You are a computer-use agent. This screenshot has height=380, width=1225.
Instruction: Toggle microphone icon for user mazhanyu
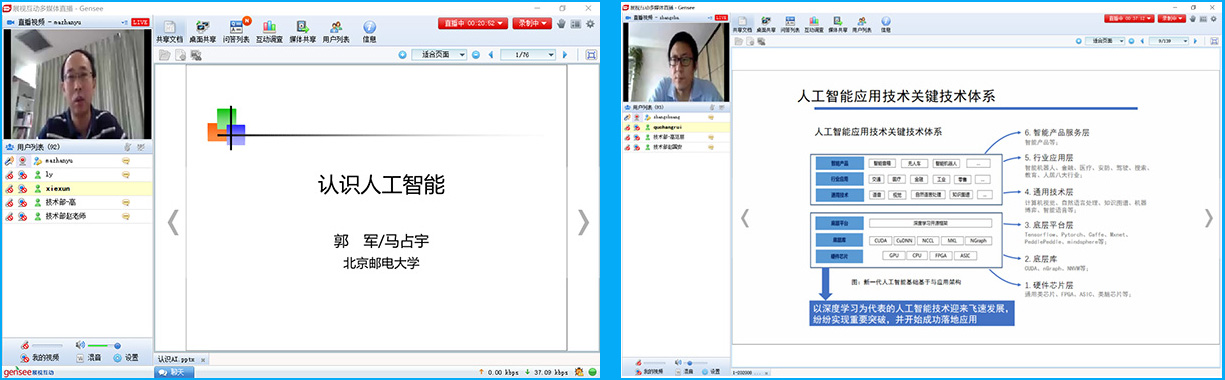coord(10,160)
